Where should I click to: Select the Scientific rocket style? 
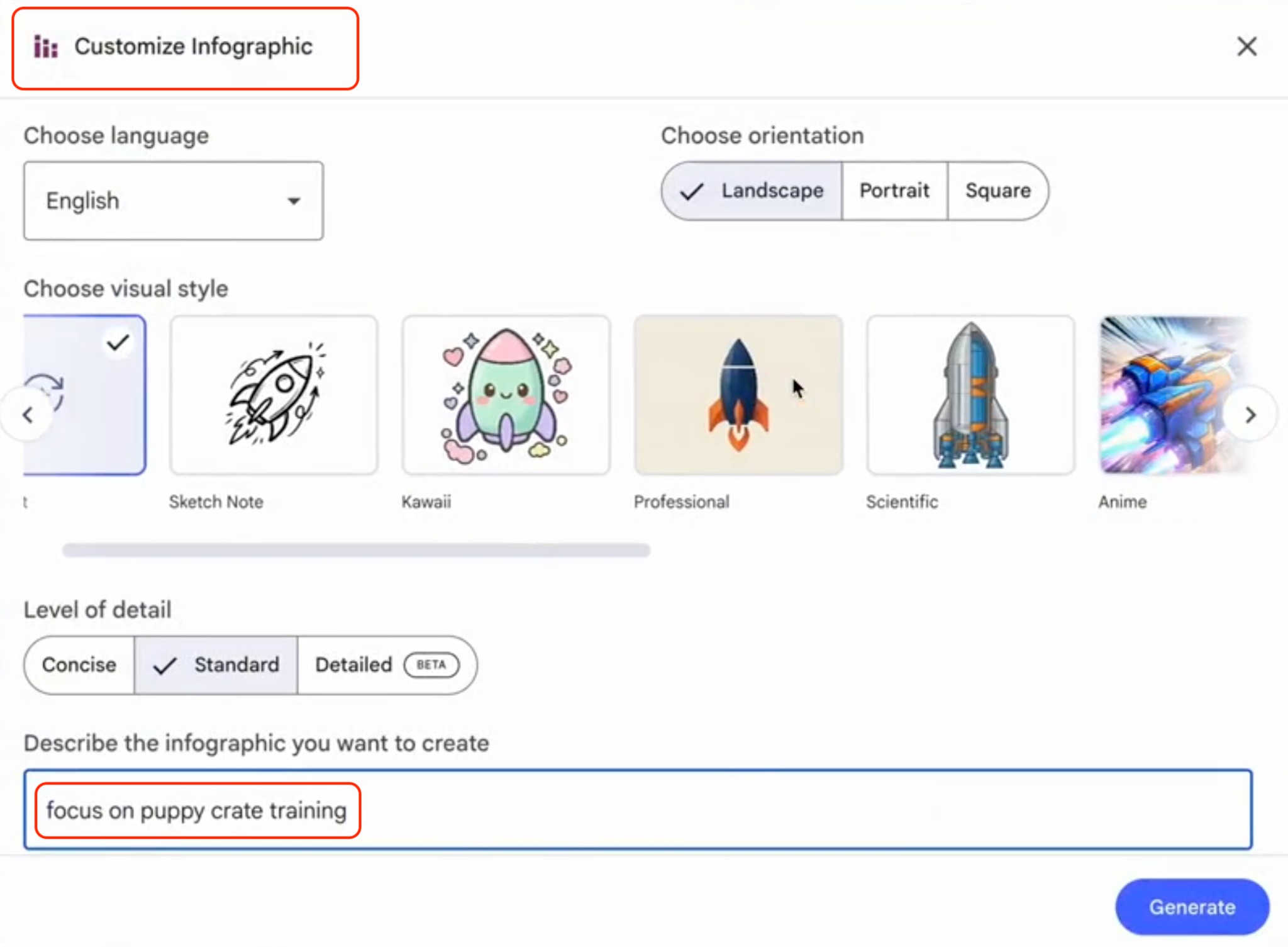coord(970,395)
